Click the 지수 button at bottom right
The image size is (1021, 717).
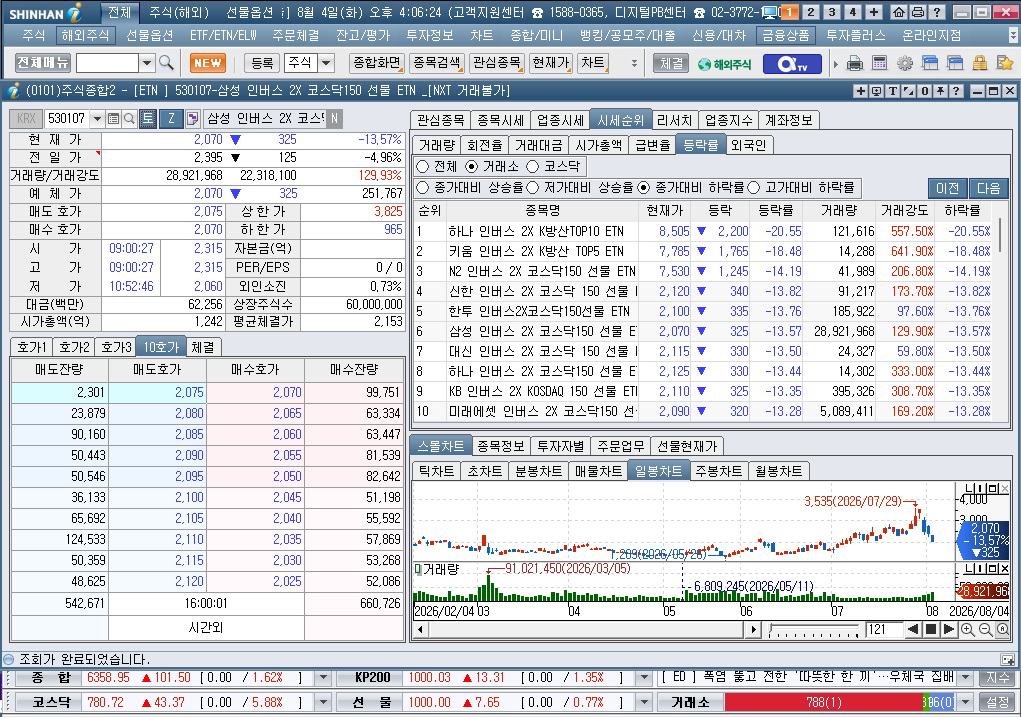coord(997,677)
